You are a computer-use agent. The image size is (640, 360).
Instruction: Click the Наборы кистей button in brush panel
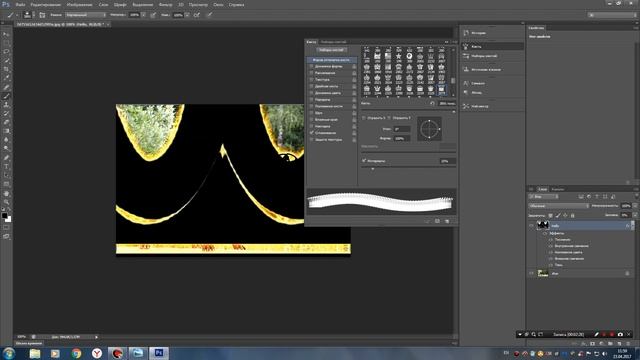(x=331, y=50)
